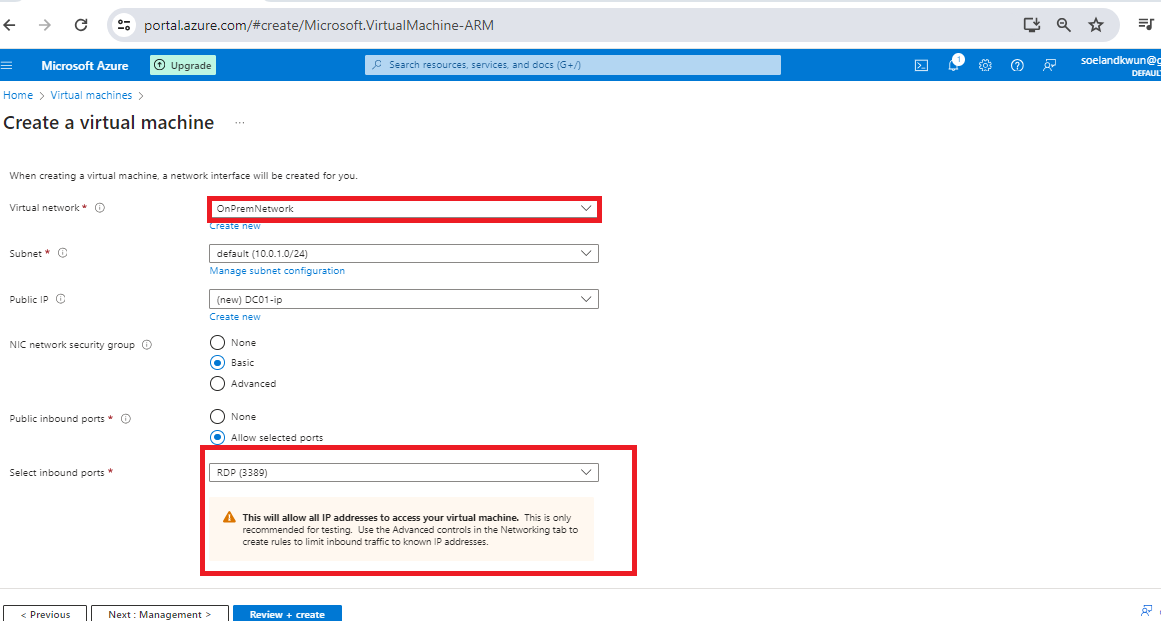Select Basic network security group option
The height and width of the screenshot is (621, 1161).
(x=217, y=363)
